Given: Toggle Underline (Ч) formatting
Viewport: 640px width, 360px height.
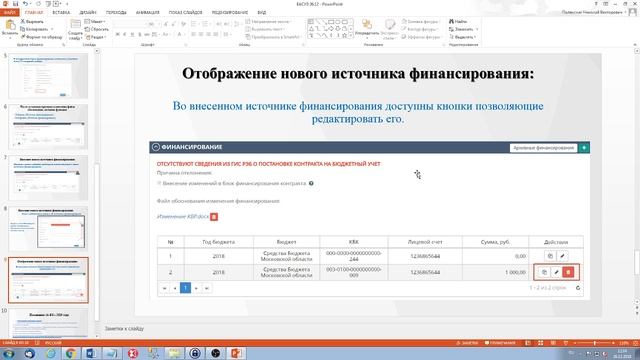Looking at the screenshot, I should 132,35.
